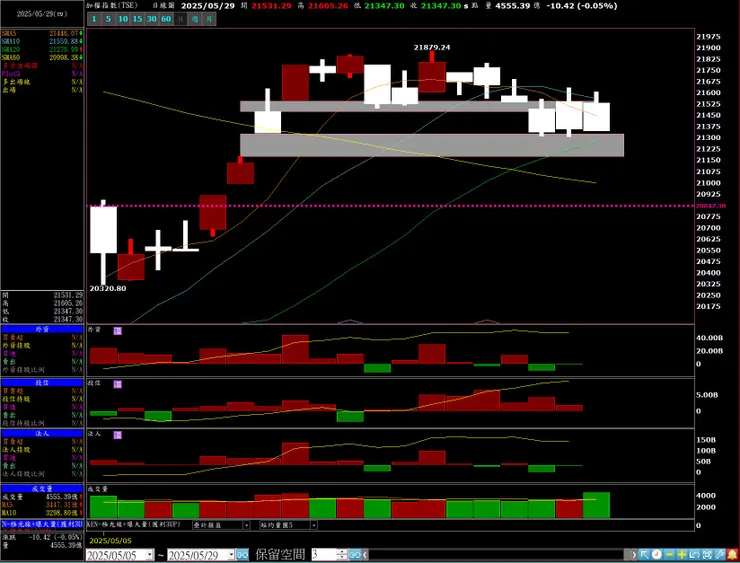Switch to 30-minute timeframe
Screen dimensions: 740x563
coord(151,19)
